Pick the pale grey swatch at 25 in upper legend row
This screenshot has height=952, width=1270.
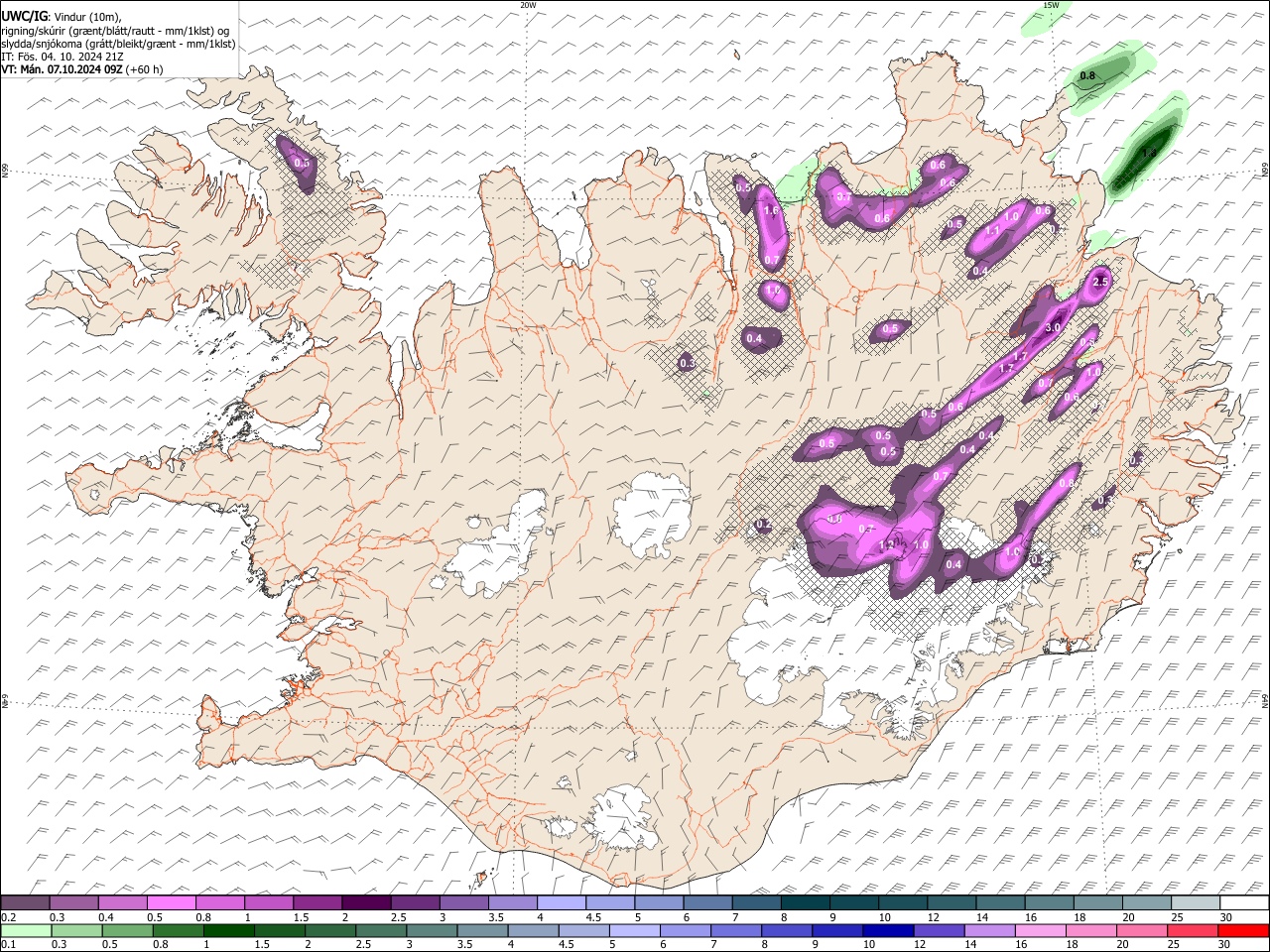1196,903
